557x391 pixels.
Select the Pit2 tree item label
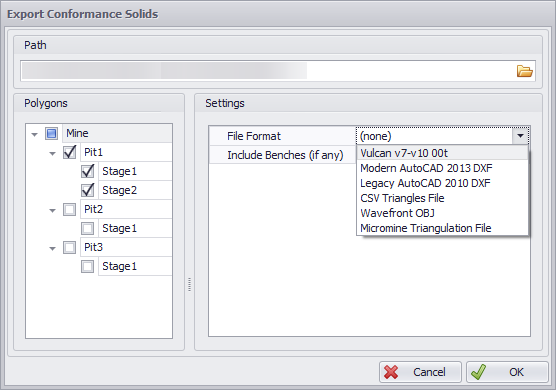click(x=93, y=209)
